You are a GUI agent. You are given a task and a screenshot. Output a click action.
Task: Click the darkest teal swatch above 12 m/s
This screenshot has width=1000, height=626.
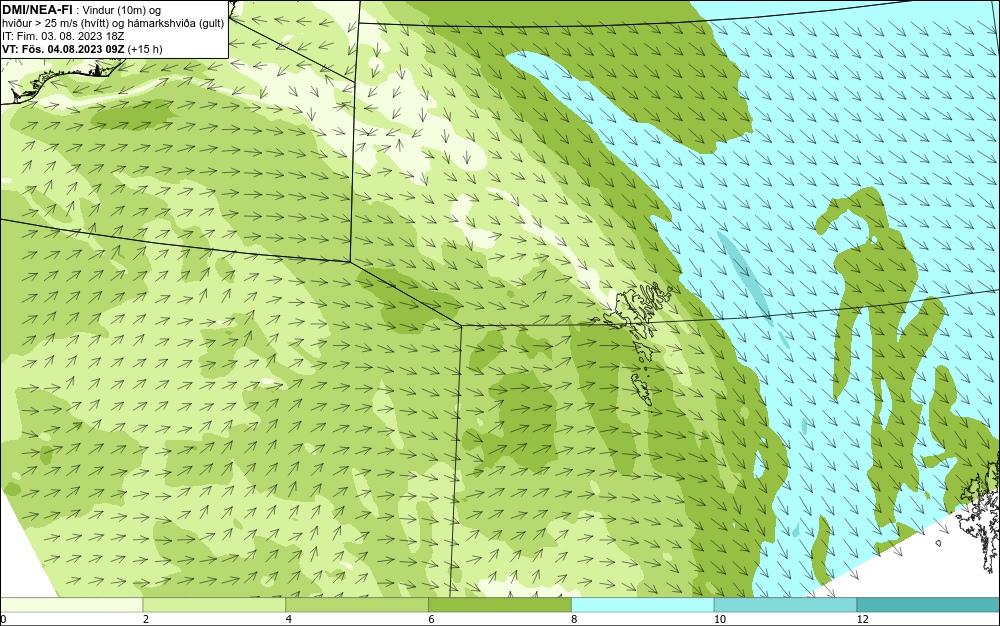point(928,605)
